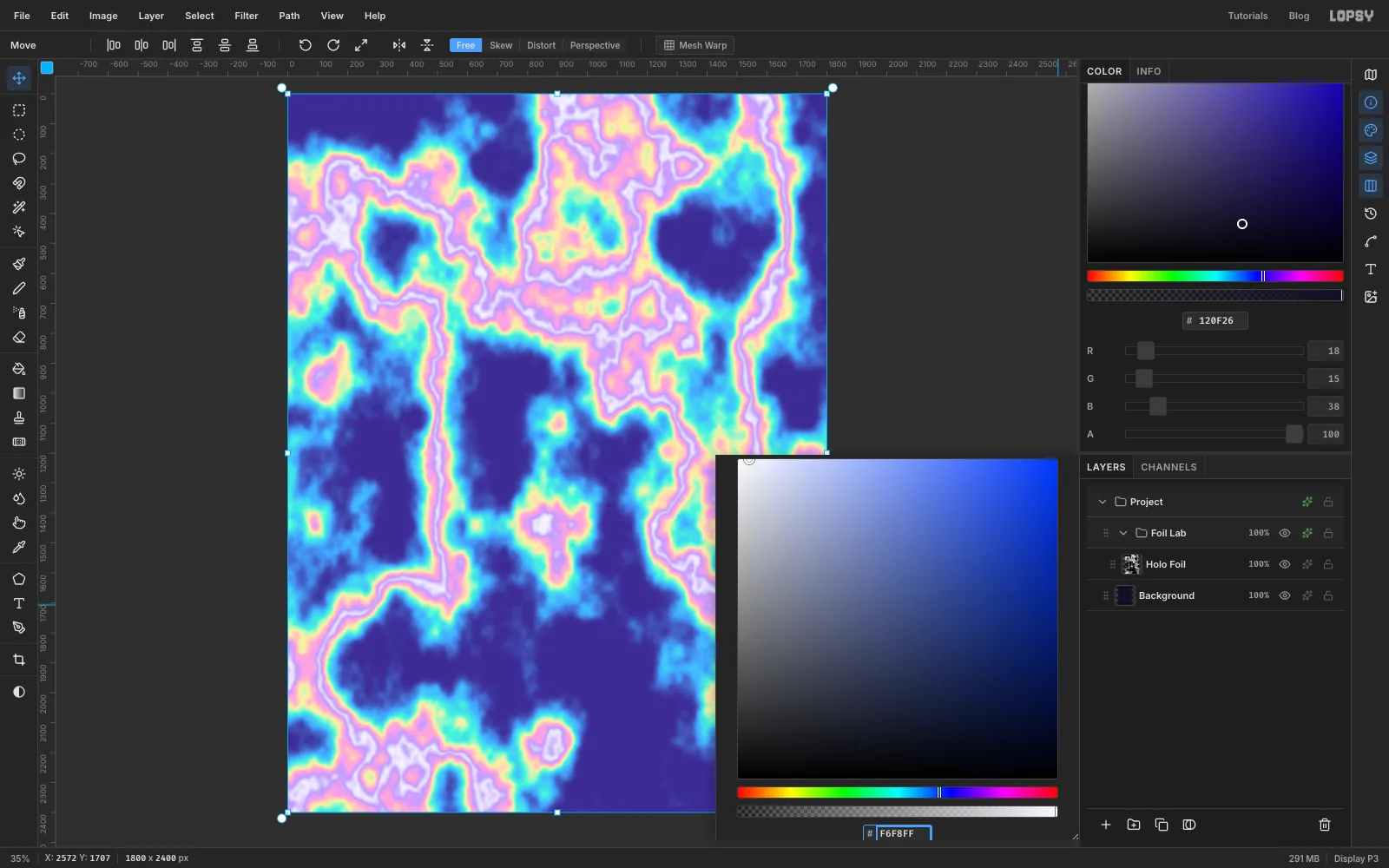Open the History panel icon
Image resolution: width=1389 pixels, height=868 pixels.
[x=1371, y=214]
